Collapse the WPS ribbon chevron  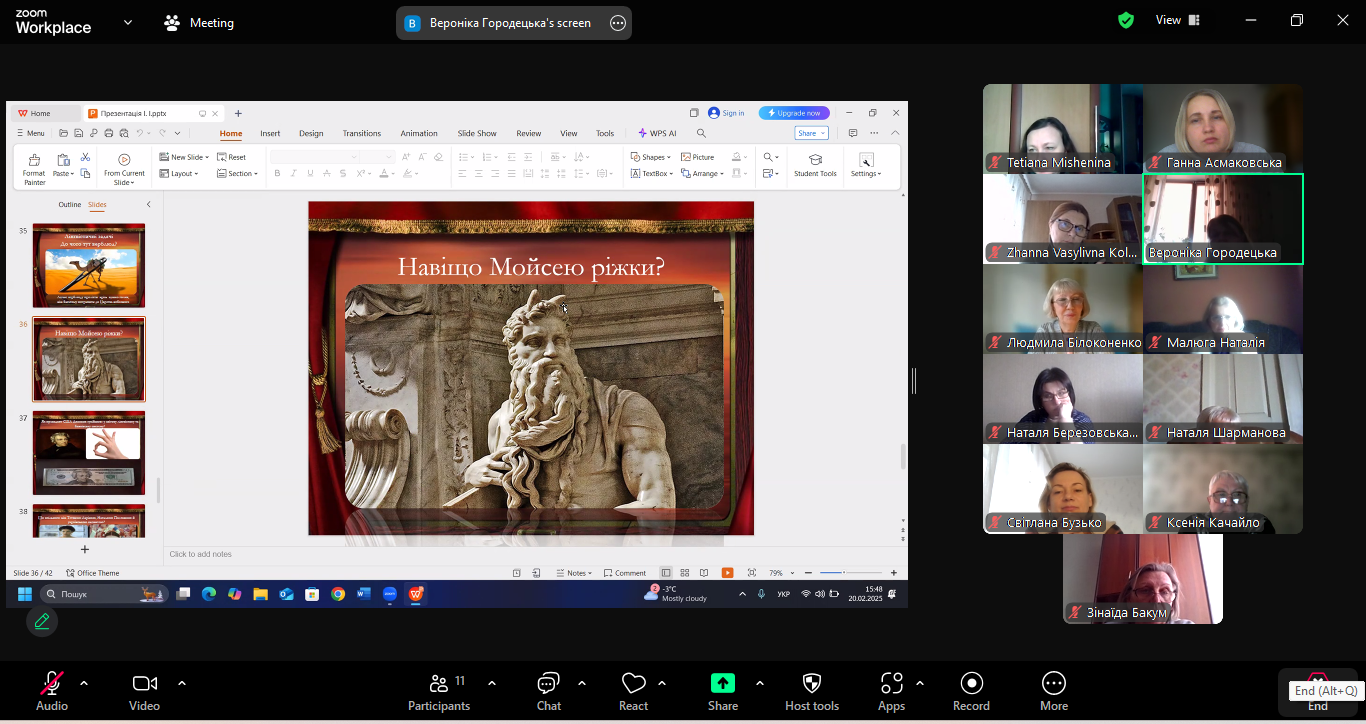(895, 133)
